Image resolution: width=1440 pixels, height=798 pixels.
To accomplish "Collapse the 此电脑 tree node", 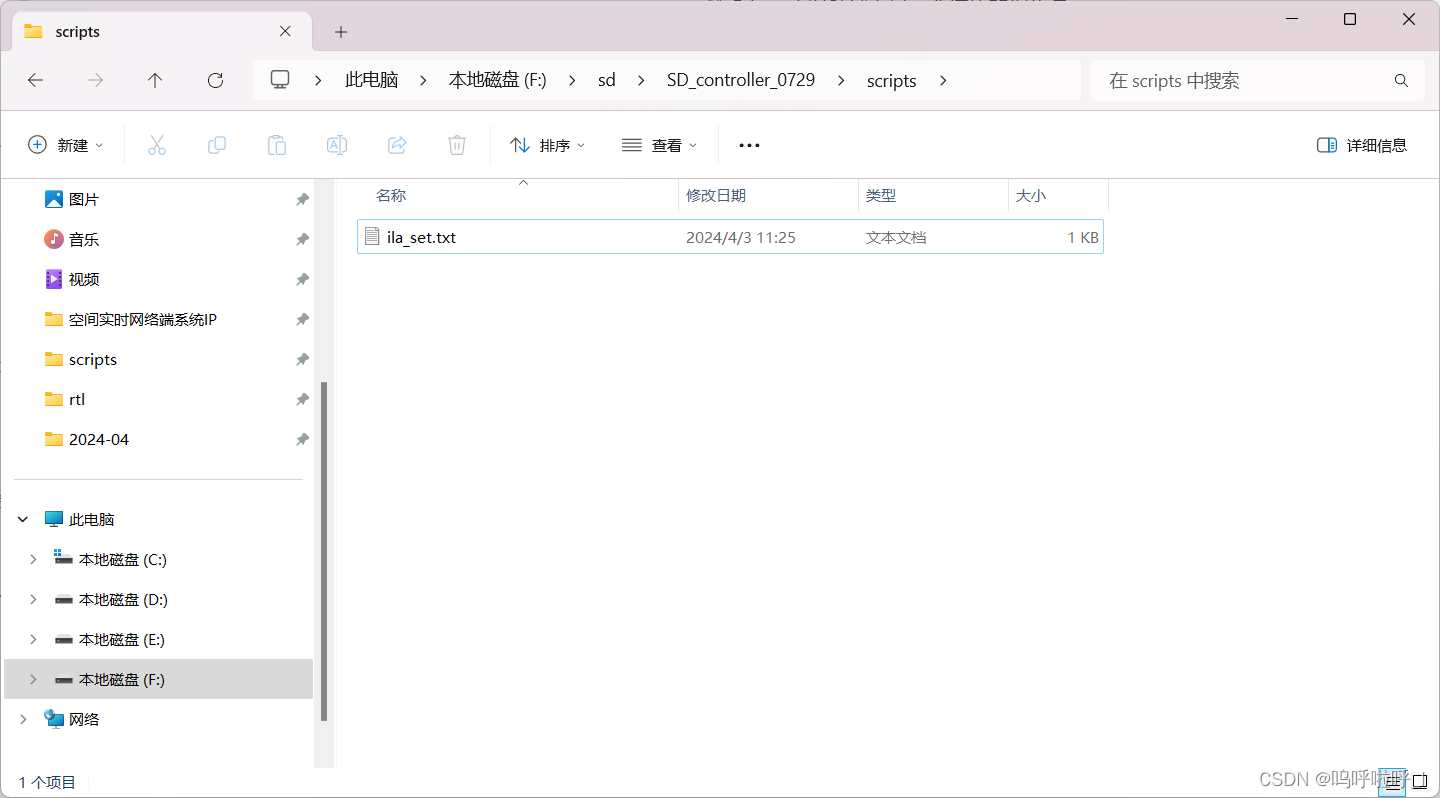I will pyautogui.click(x=23, y=520).
